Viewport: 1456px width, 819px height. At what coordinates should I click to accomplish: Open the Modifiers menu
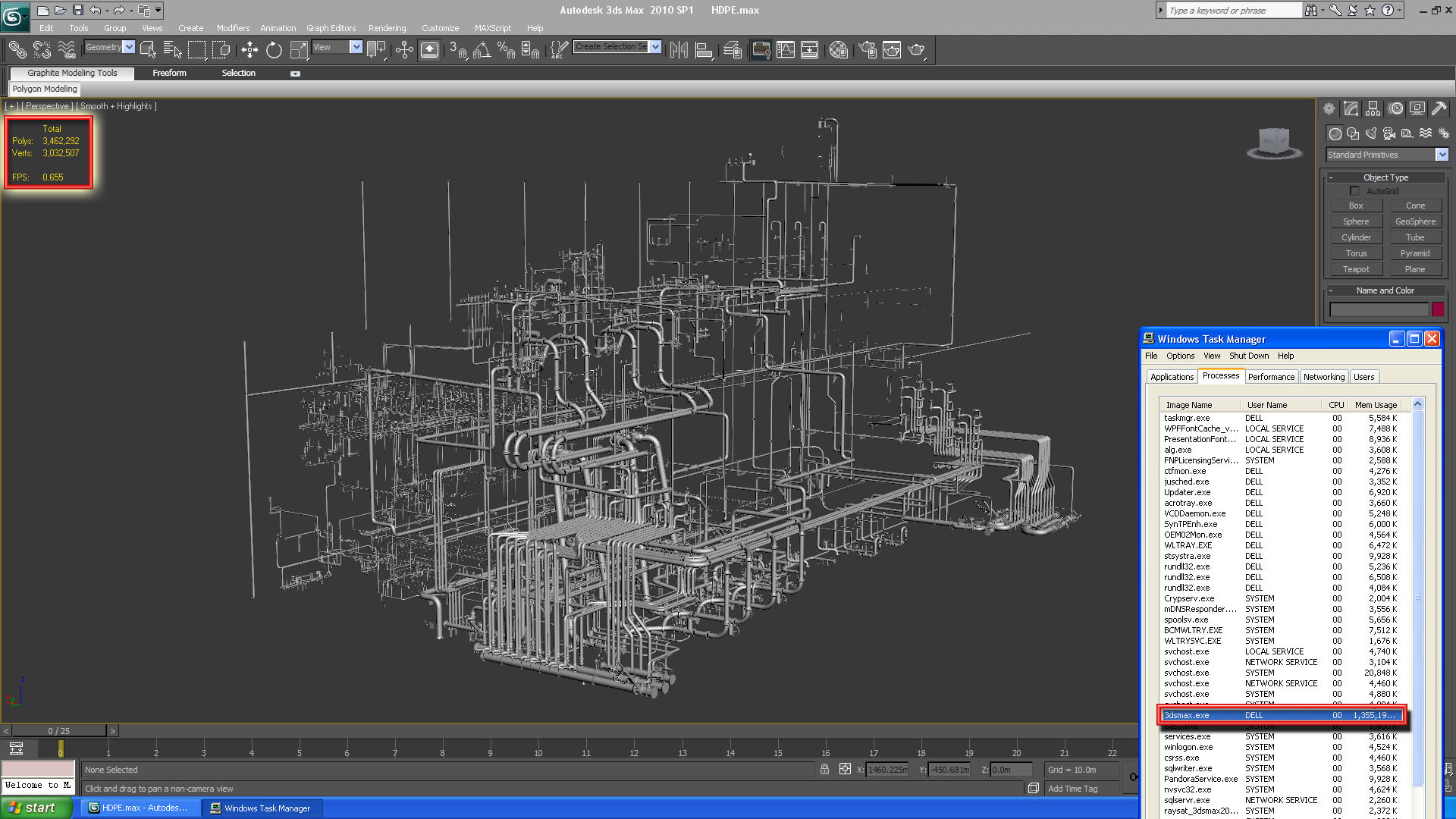[233, 28]
